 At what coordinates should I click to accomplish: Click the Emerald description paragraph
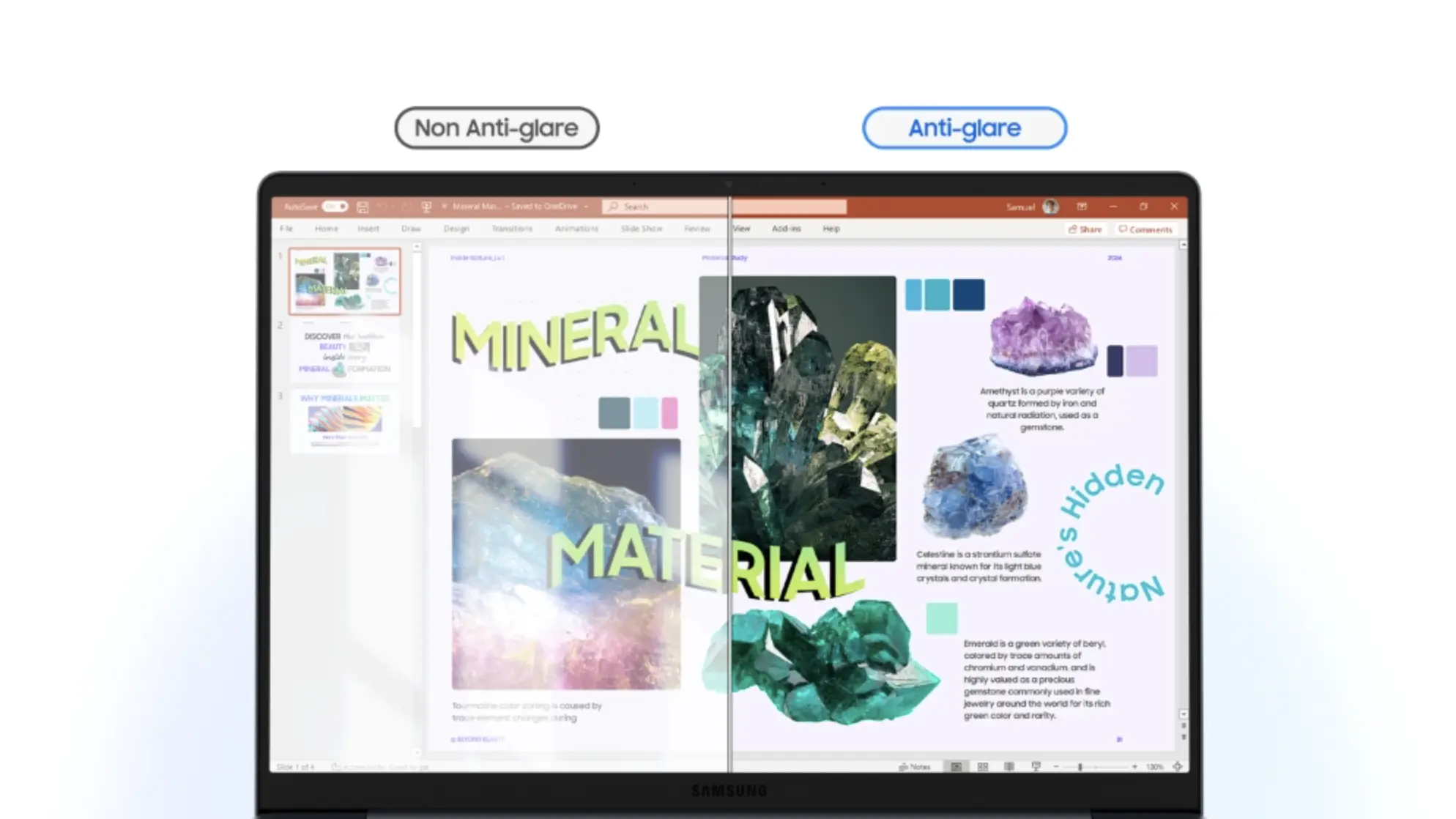click(1036, 679)
